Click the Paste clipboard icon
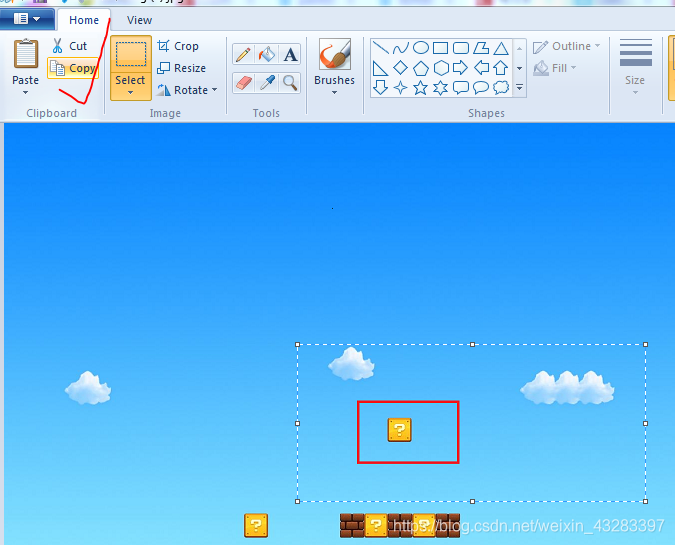This screenshot has height=545, width=675. coord(26,54)
